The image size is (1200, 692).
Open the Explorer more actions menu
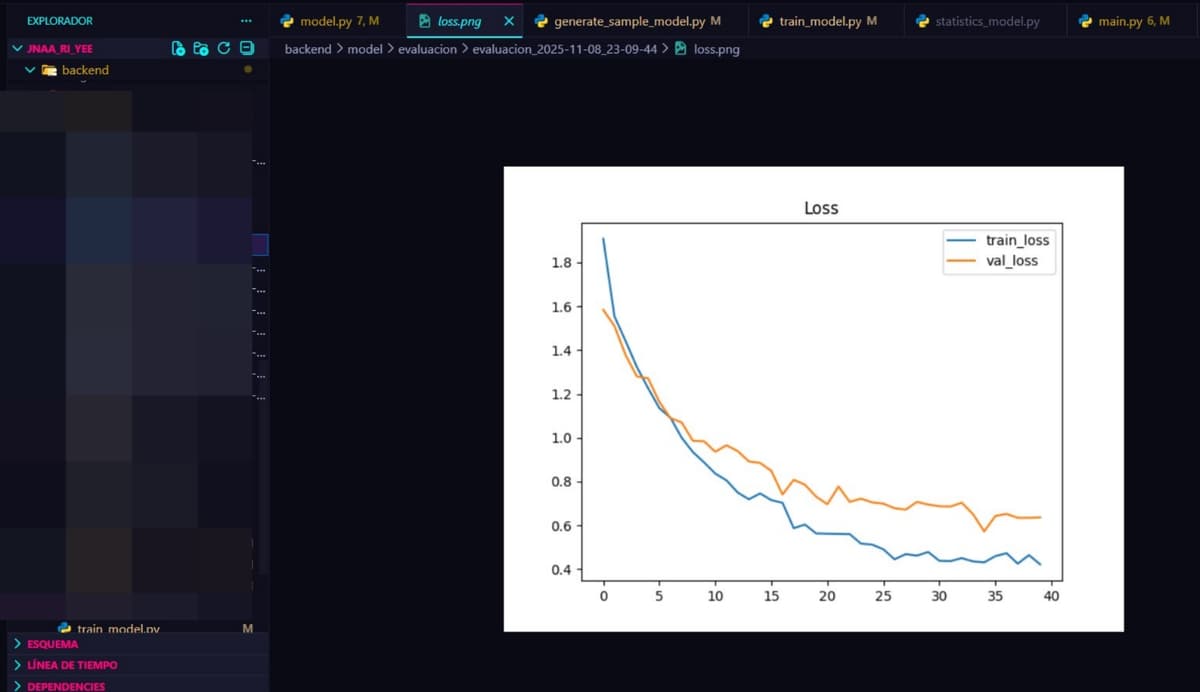coord(246,20)
